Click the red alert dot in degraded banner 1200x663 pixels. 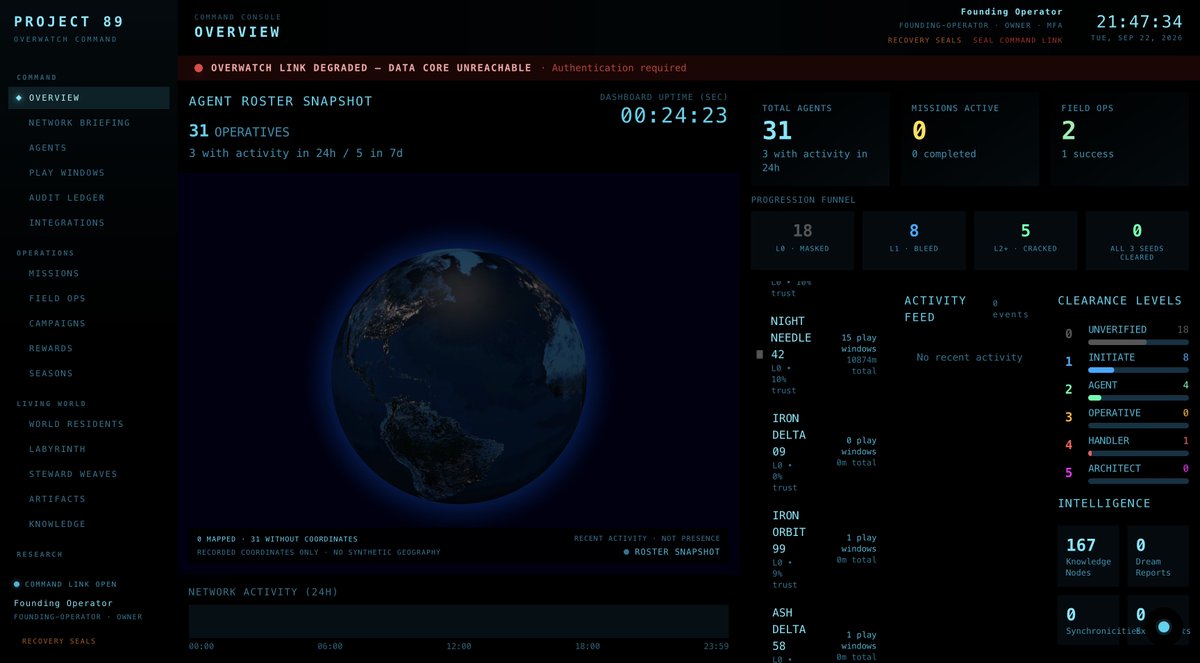pos(198,68)
